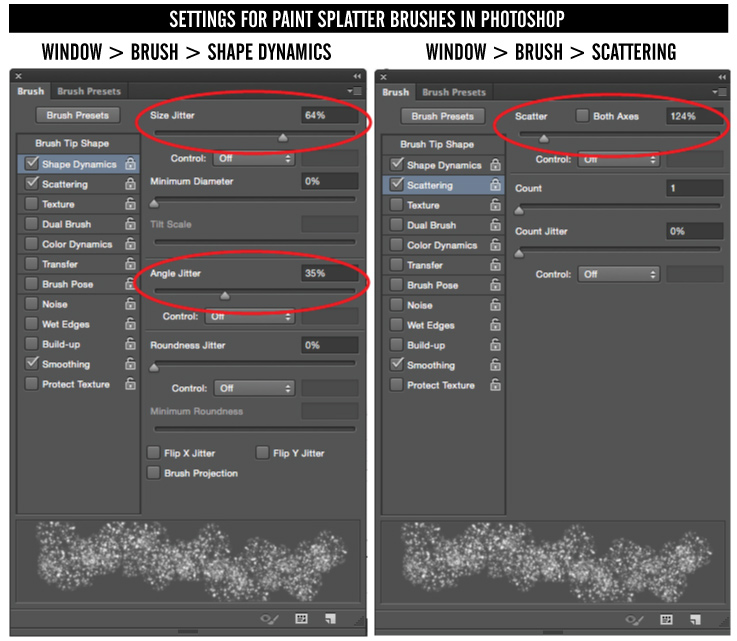Toggle lock icon beside Dual Brush in right panel

[x=495, y=225]
